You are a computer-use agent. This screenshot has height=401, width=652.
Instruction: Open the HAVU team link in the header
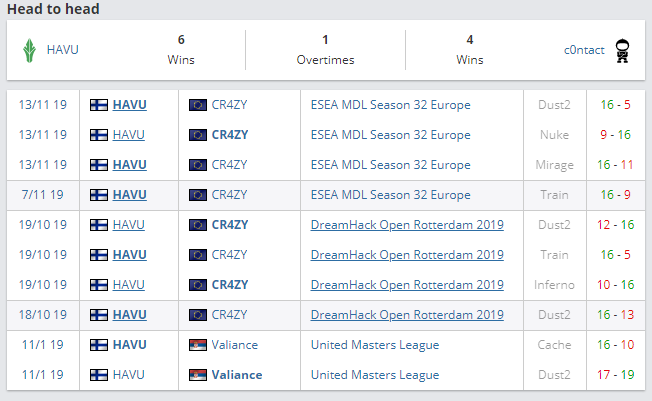point(62,50)
